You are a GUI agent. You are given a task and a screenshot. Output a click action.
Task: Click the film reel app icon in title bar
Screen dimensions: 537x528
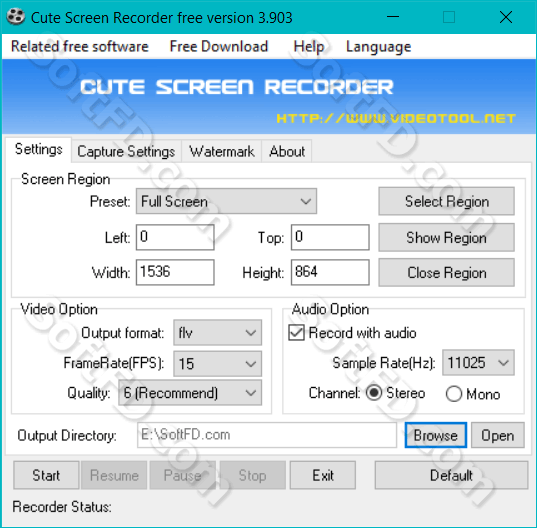16,16
